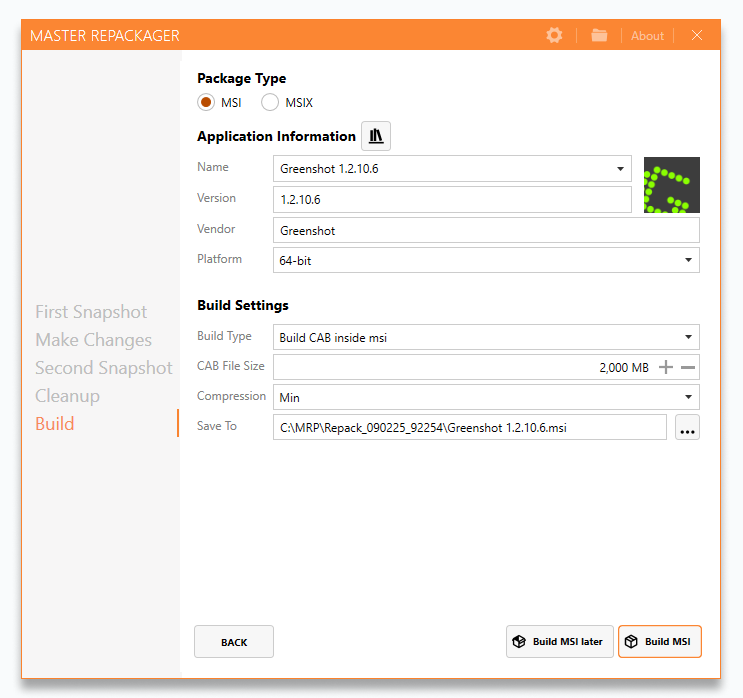Image resolution: width=743 pixels, height=698 pixels.
Task: Open the application library books icon
Action: click(x=376, y=136)
